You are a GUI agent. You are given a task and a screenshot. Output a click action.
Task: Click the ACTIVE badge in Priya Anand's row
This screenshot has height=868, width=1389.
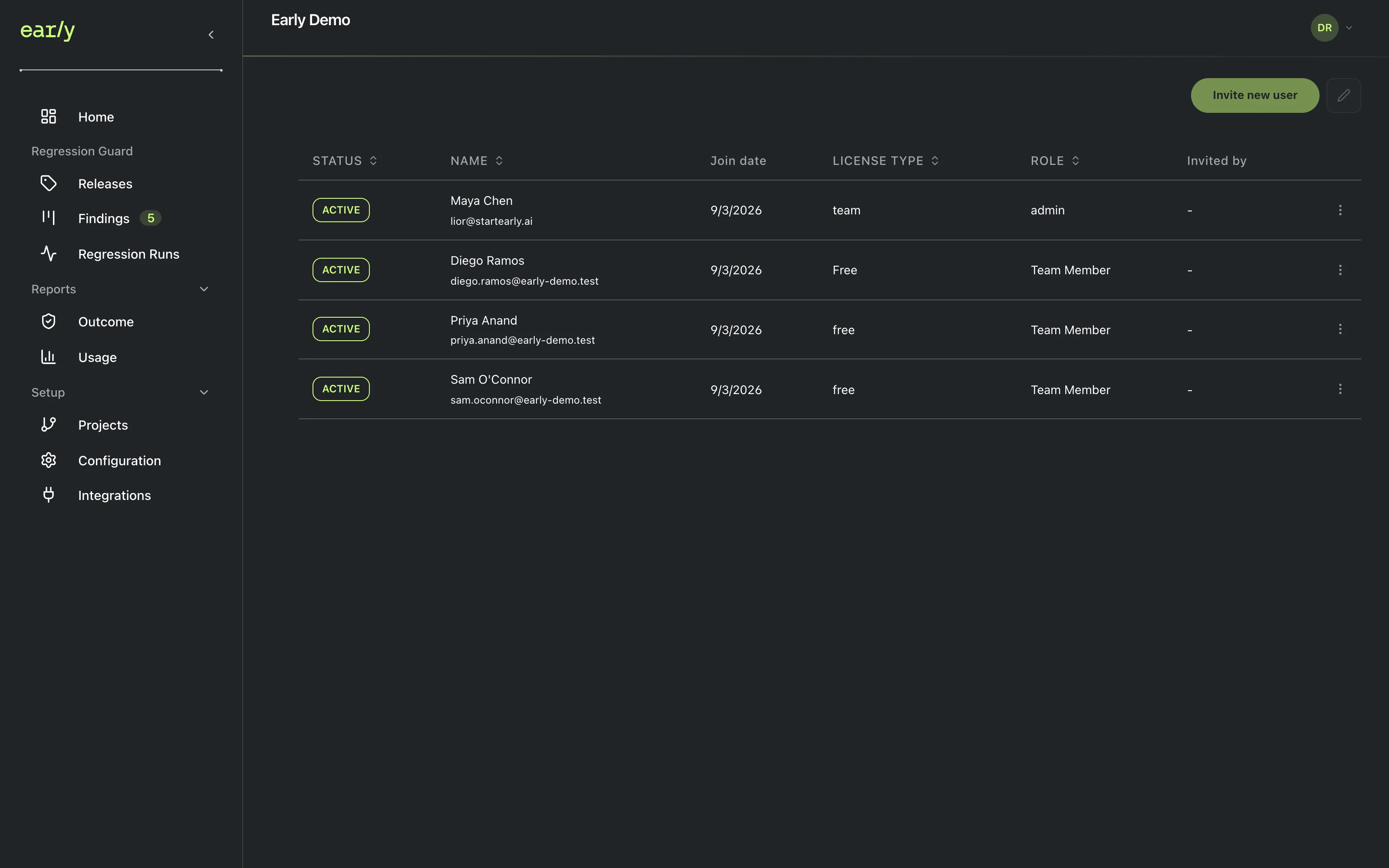(x=341, y=329)
